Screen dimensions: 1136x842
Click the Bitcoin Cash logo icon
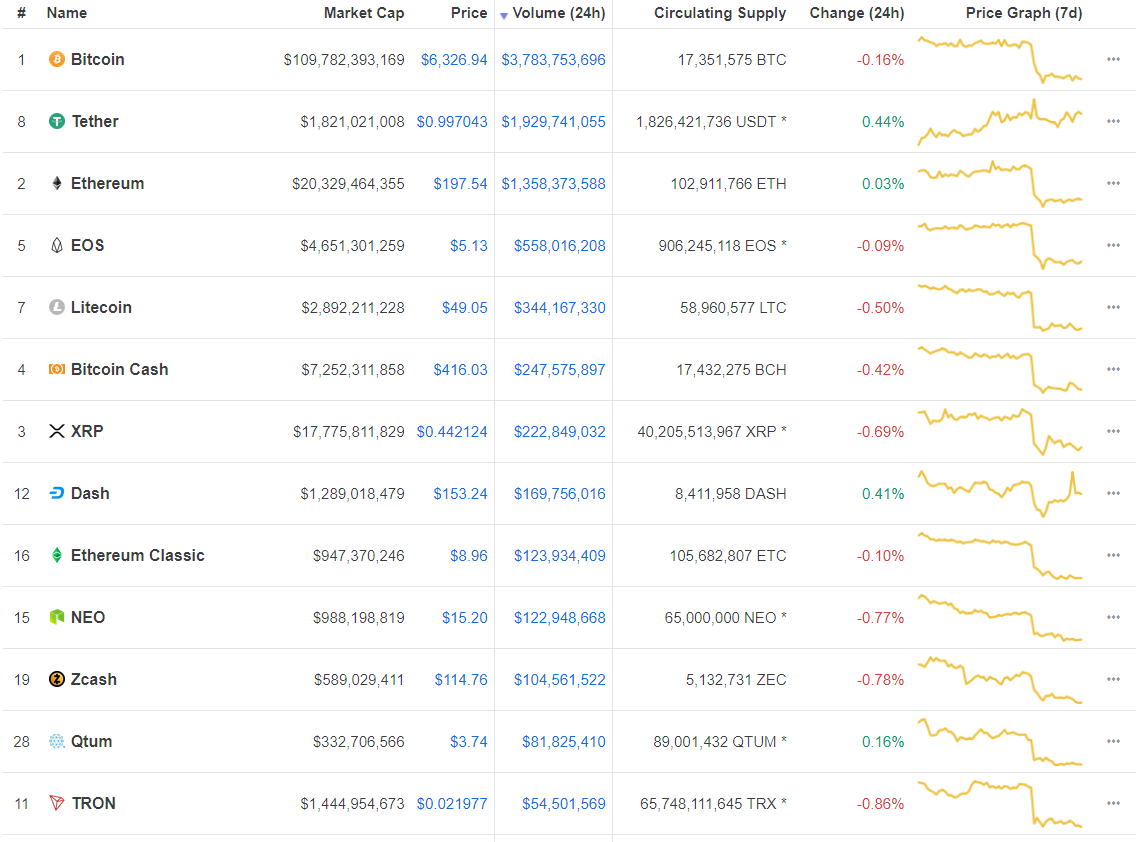tap(57, 370)
